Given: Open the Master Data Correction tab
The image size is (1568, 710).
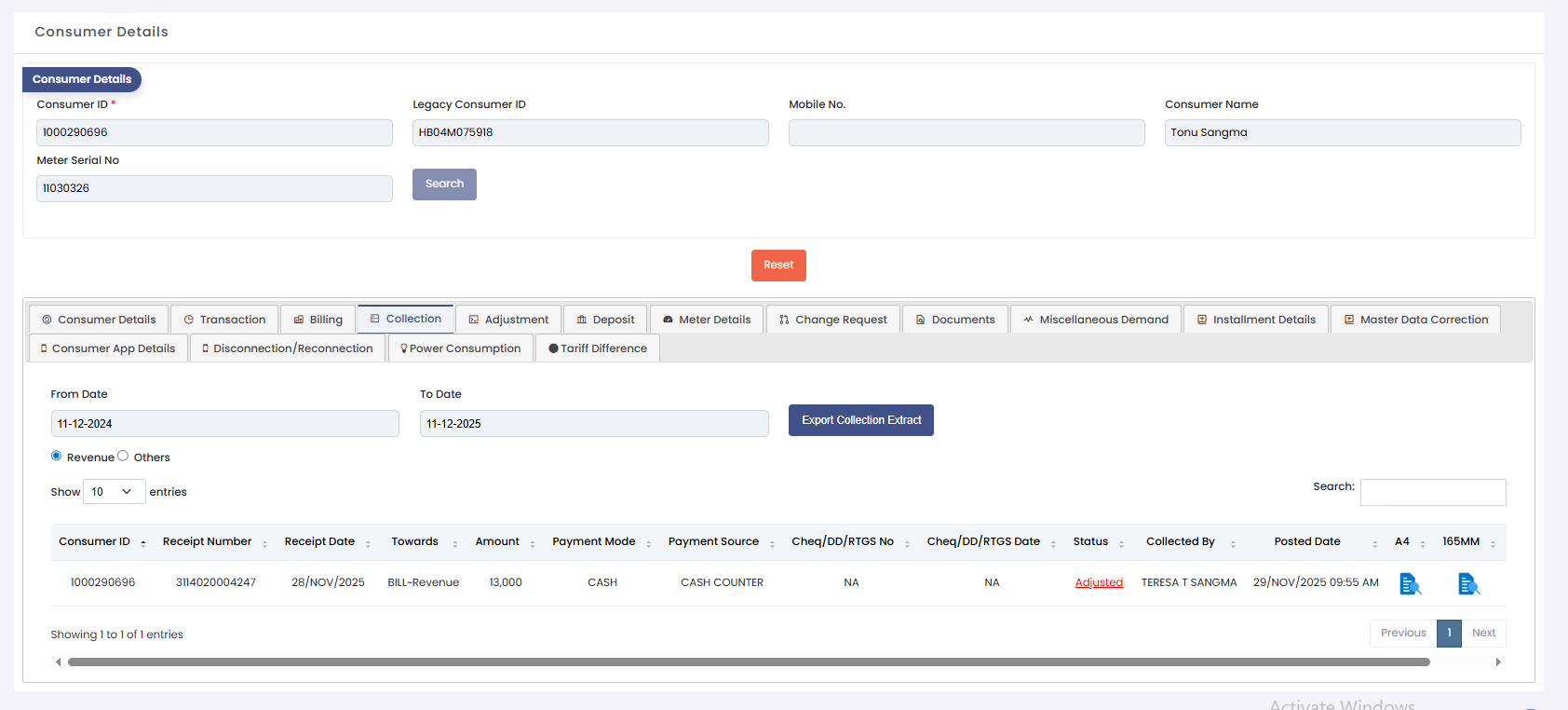Looking at the screenshot, I should point(1416,320).
